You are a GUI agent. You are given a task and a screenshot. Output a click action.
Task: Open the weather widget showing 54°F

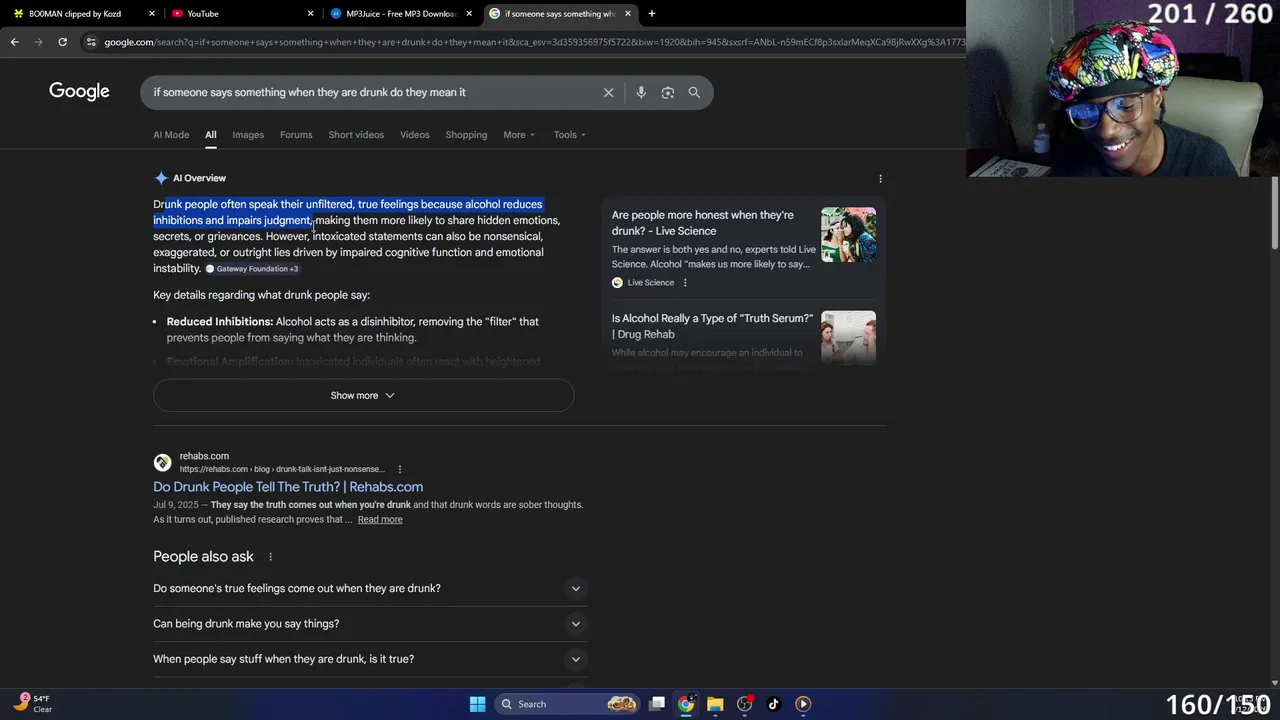(33, 704)
